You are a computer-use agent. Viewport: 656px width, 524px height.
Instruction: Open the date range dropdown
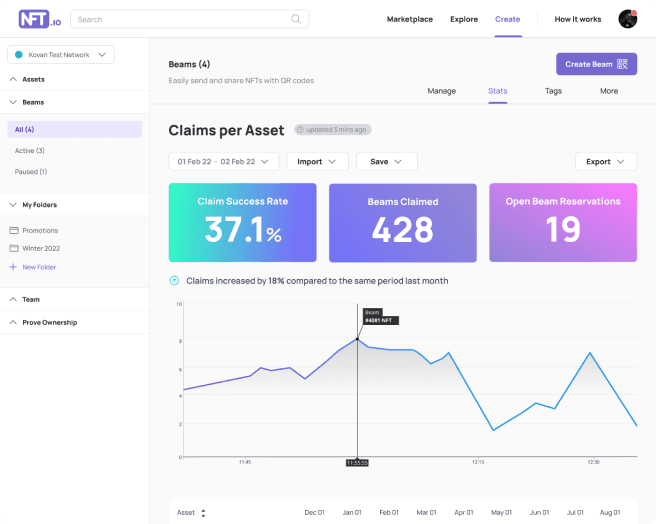coord(225,161)
